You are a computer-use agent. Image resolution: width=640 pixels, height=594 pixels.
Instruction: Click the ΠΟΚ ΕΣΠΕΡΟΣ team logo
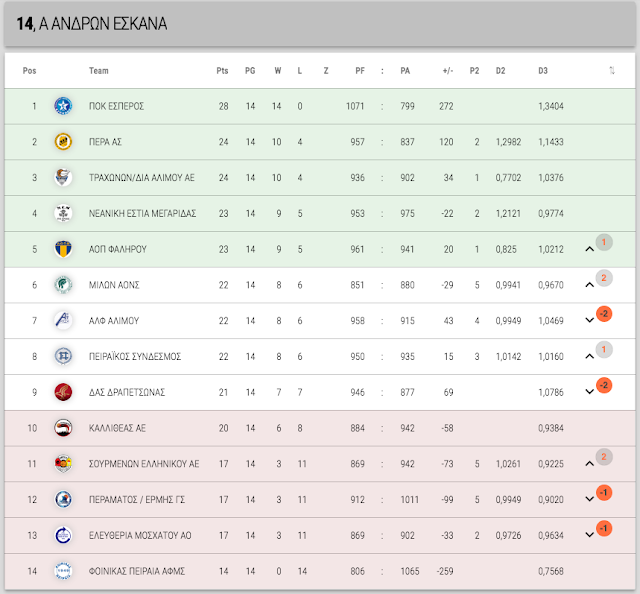pyautogui.click(x=63, y=106)
